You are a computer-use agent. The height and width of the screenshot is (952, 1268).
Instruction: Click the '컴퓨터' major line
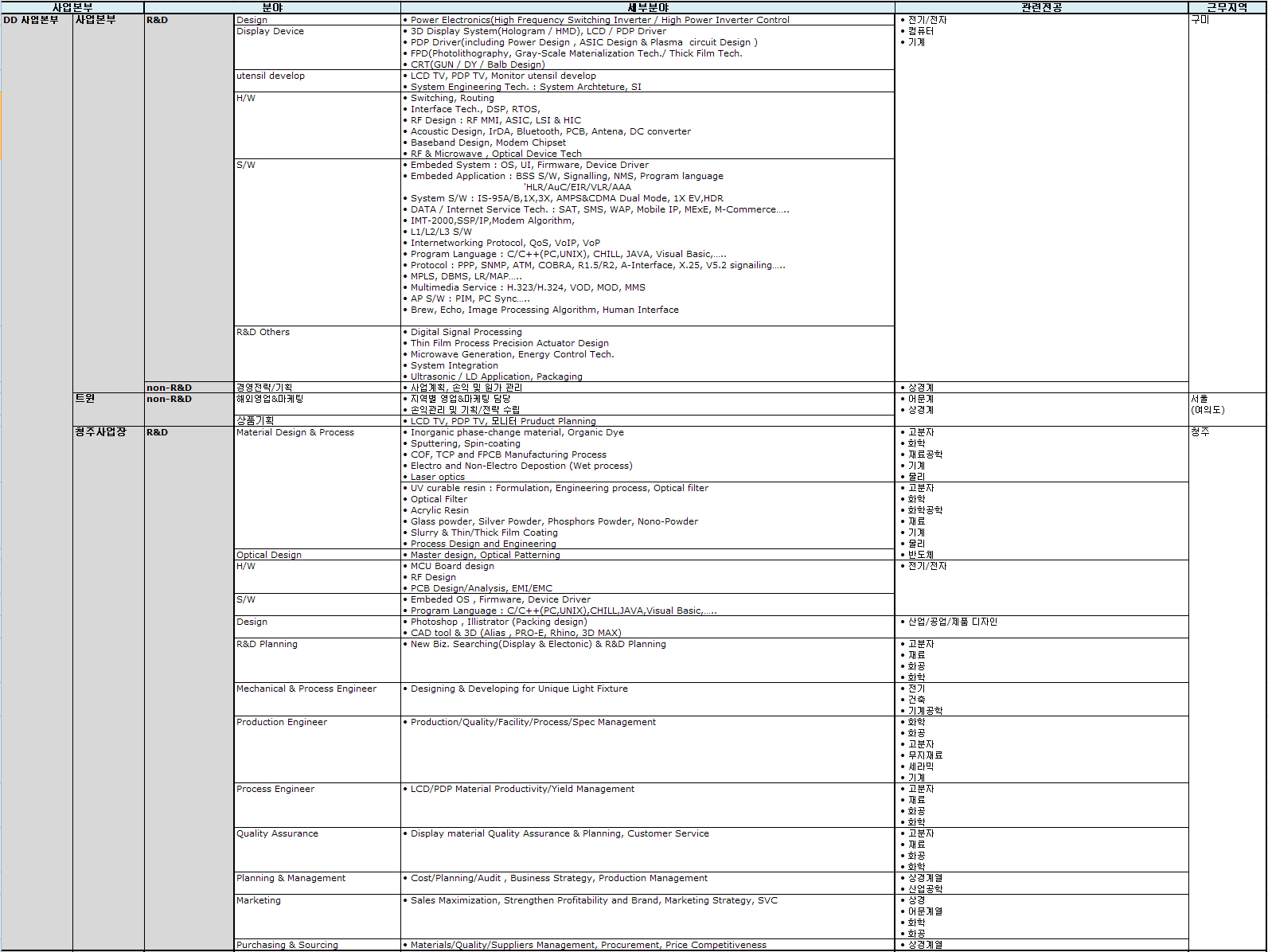click(917, 31)
